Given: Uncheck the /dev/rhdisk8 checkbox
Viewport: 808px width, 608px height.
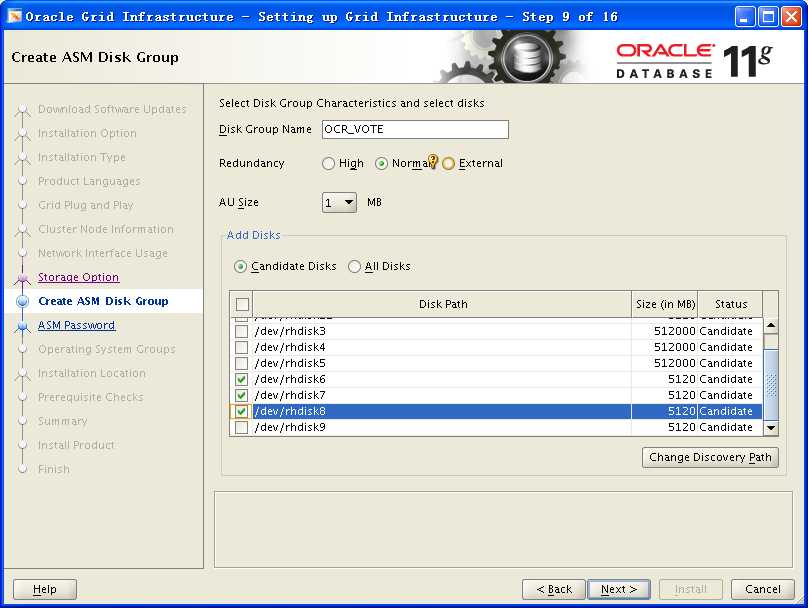Looking at the screenshot, I should (x=241, y=411).
